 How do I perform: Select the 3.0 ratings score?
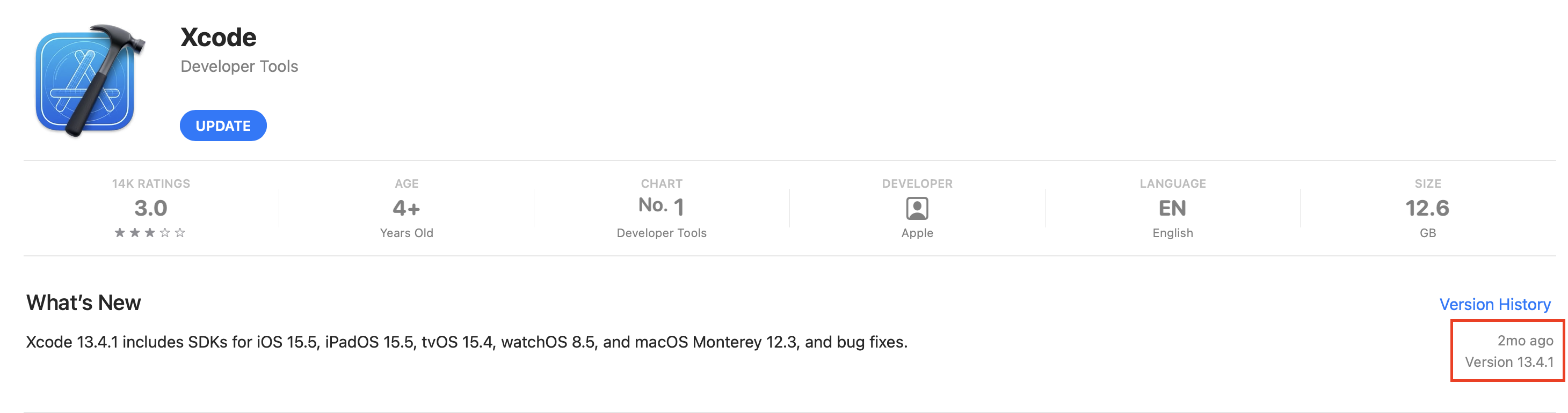150,208
